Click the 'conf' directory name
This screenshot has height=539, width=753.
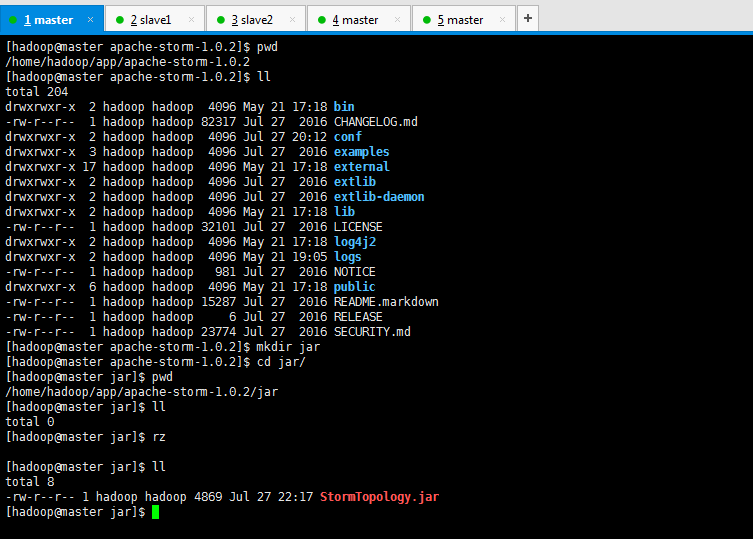click(348, 136)
